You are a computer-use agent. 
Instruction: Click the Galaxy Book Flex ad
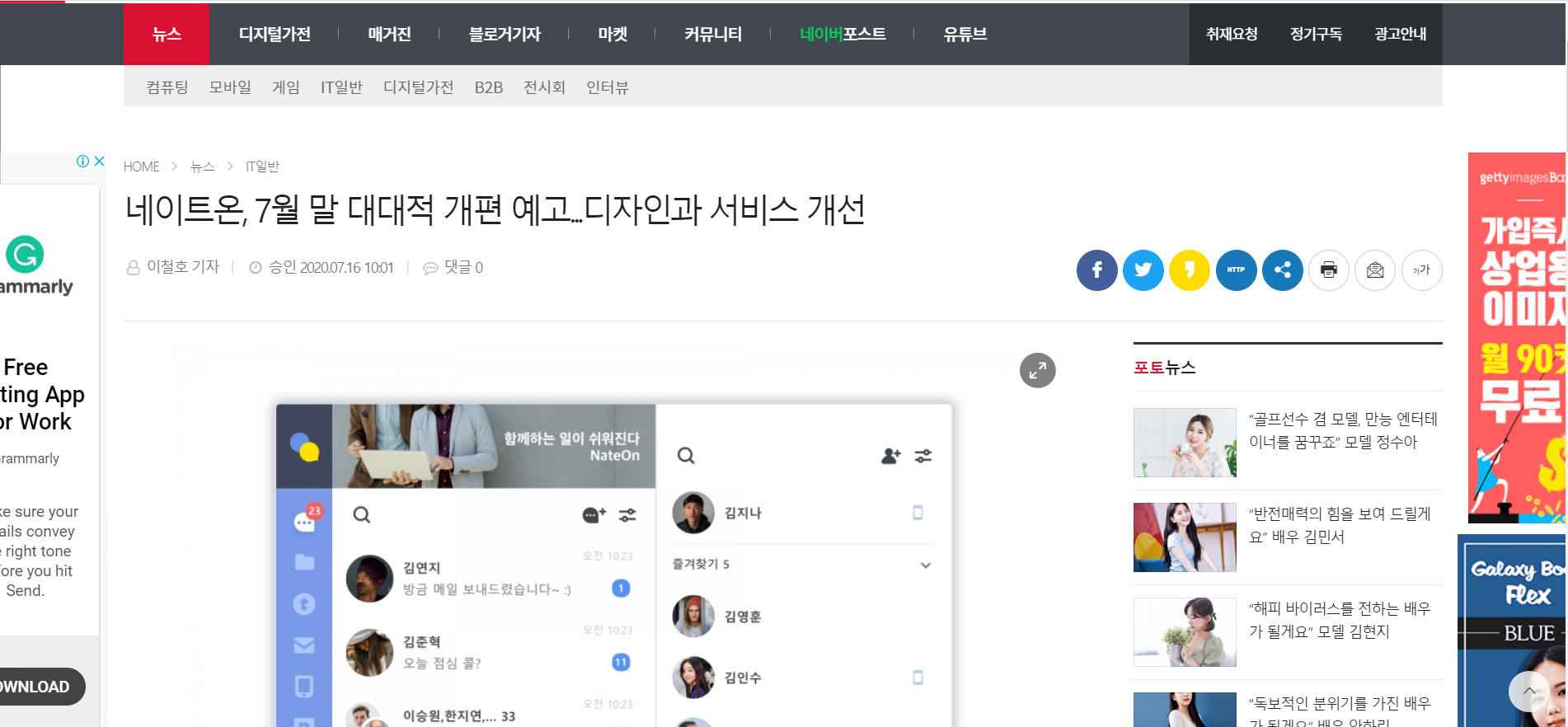1512,631
